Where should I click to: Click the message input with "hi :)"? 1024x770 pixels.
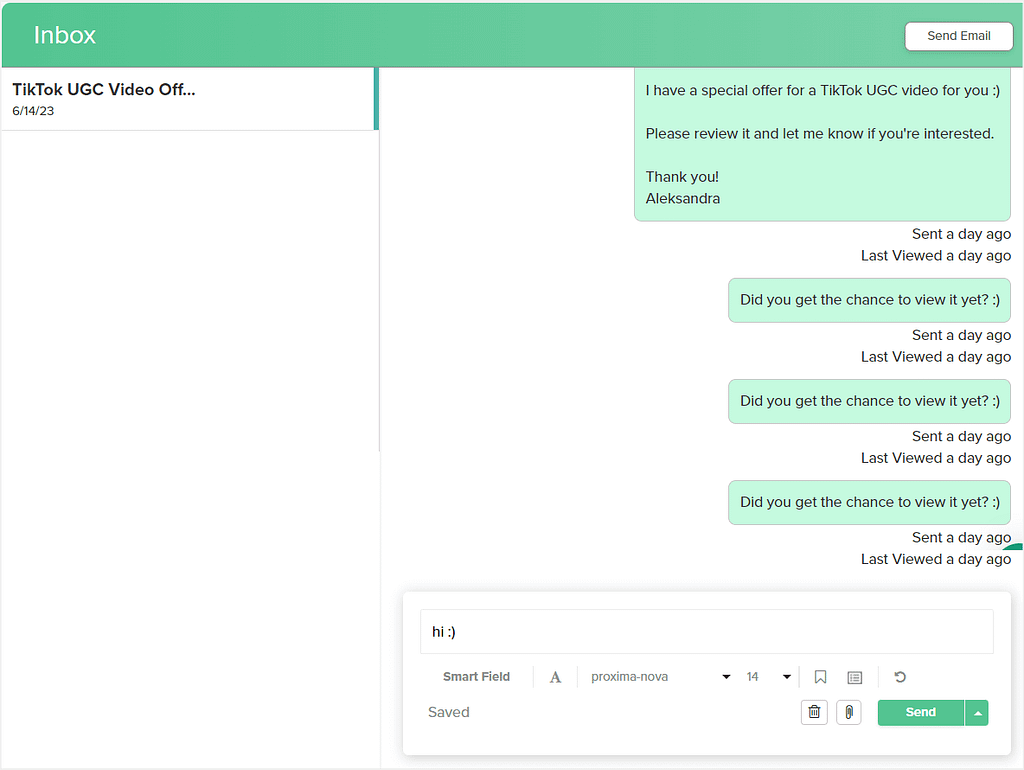707,632
